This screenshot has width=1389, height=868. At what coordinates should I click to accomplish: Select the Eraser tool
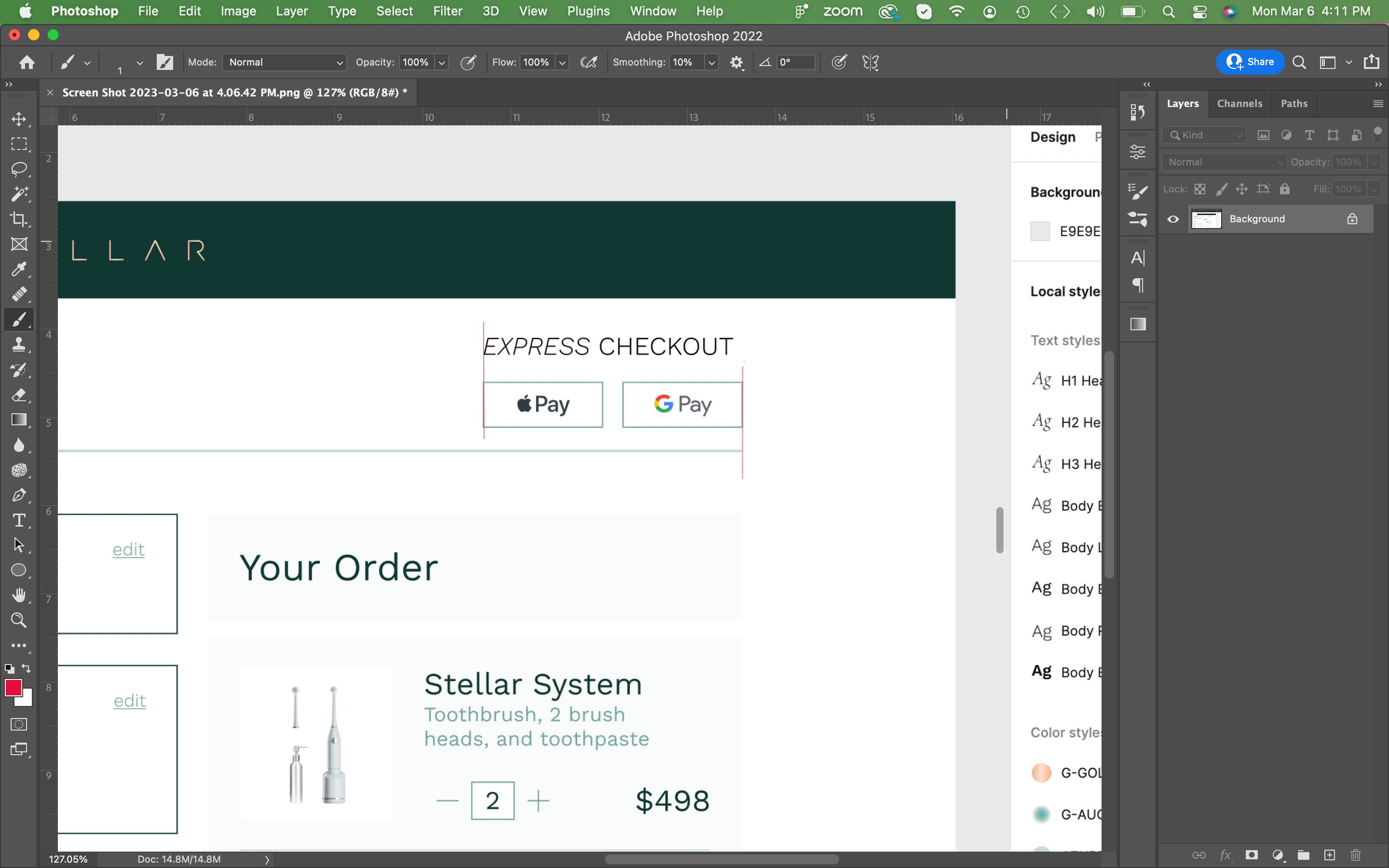click(x=19, y=395)
